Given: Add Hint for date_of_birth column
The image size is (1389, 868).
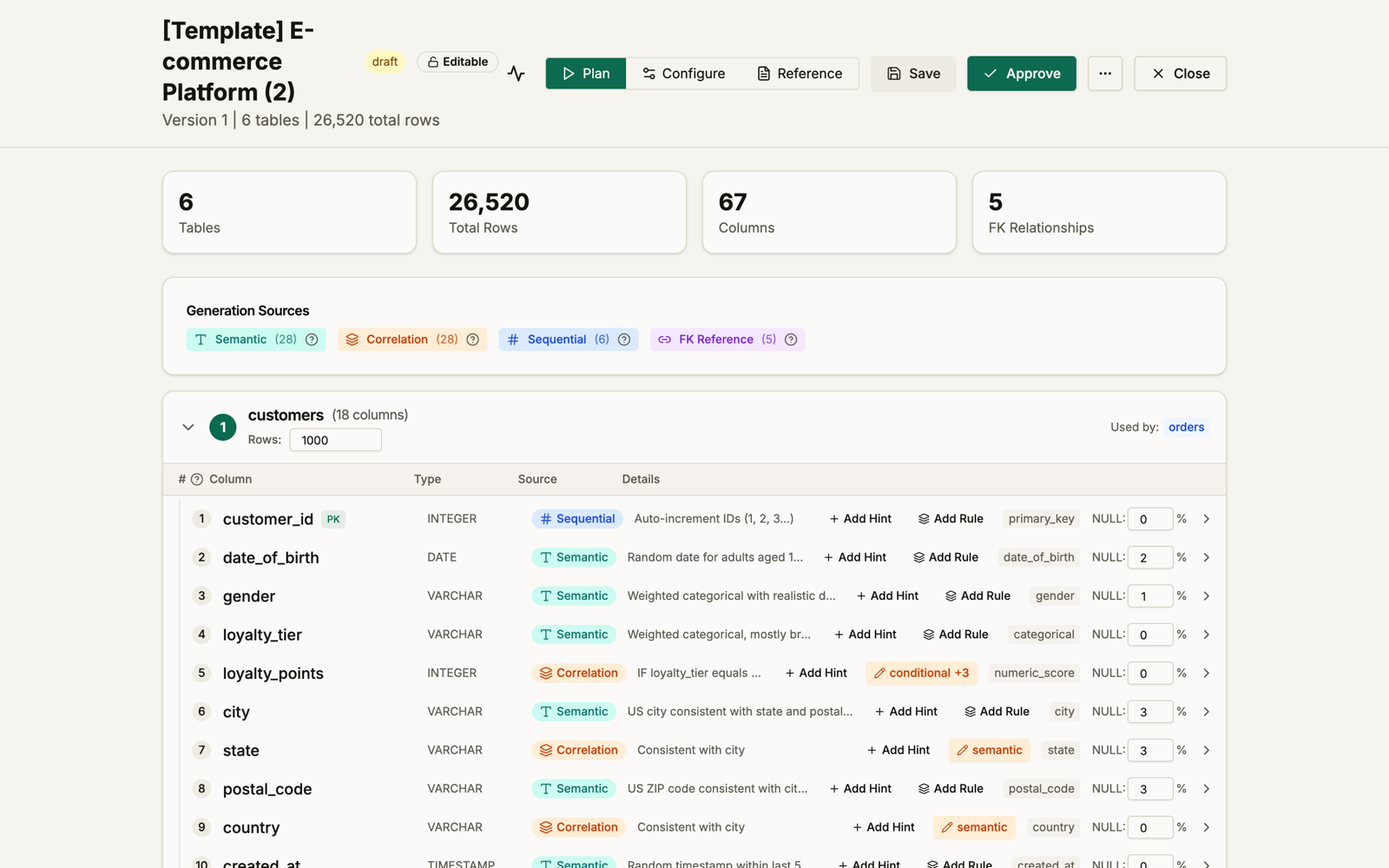Looking at the screenshot, I should coord(855,557).
